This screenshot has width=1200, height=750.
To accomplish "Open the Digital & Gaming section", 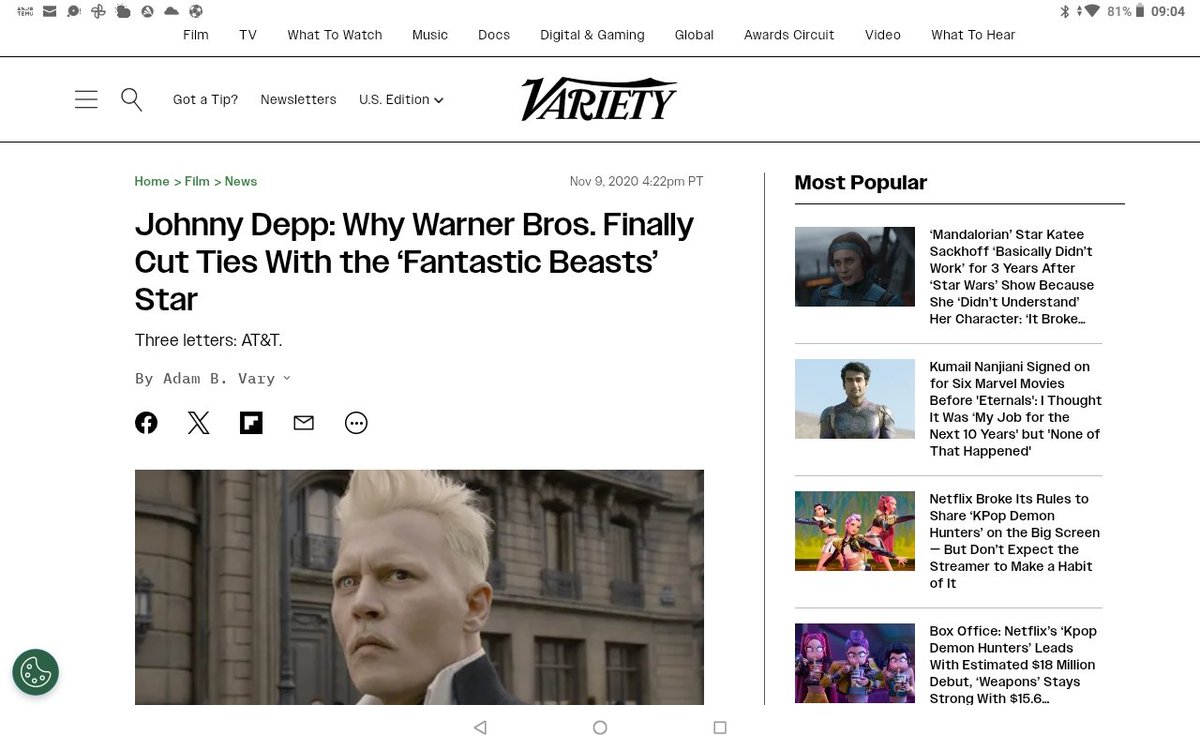I will (592, 35).
